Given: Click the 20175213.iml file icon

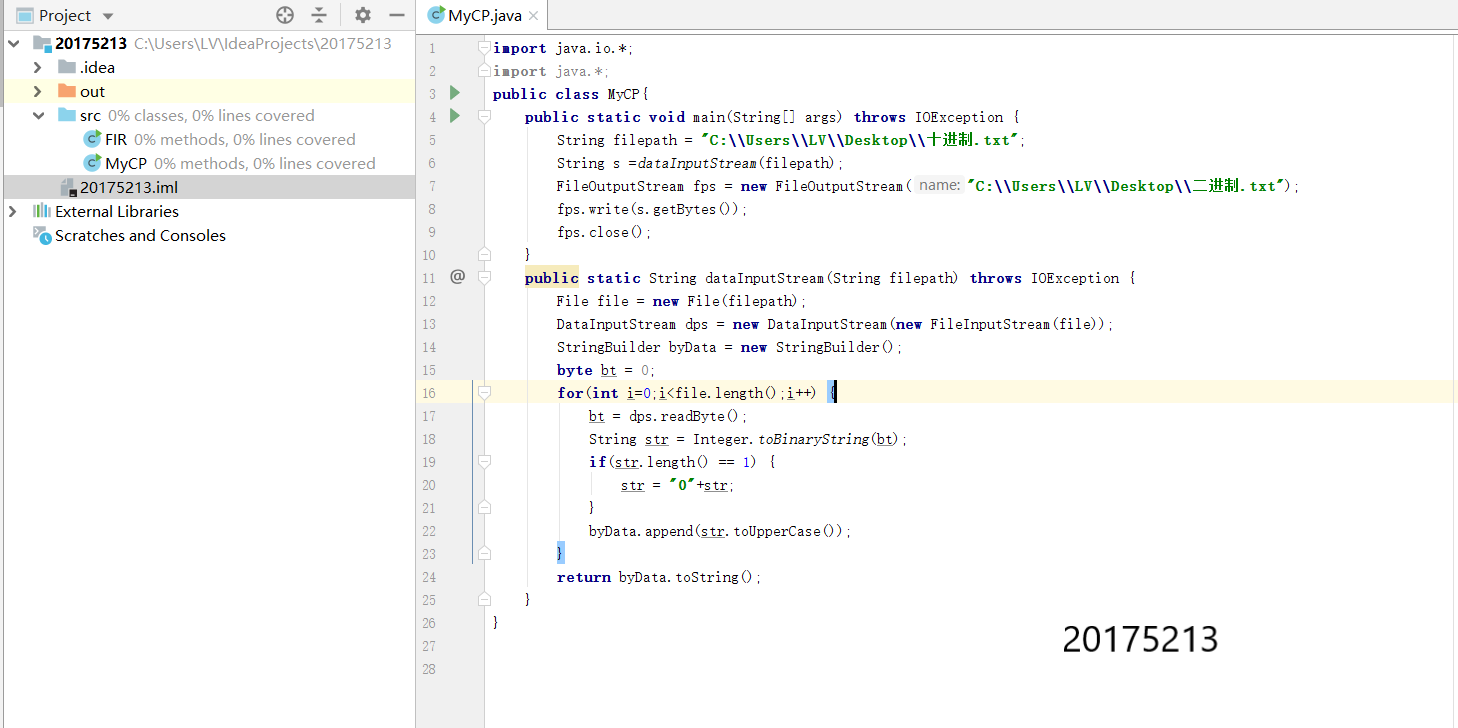Looking at the screenshot, I should [68, 187].
